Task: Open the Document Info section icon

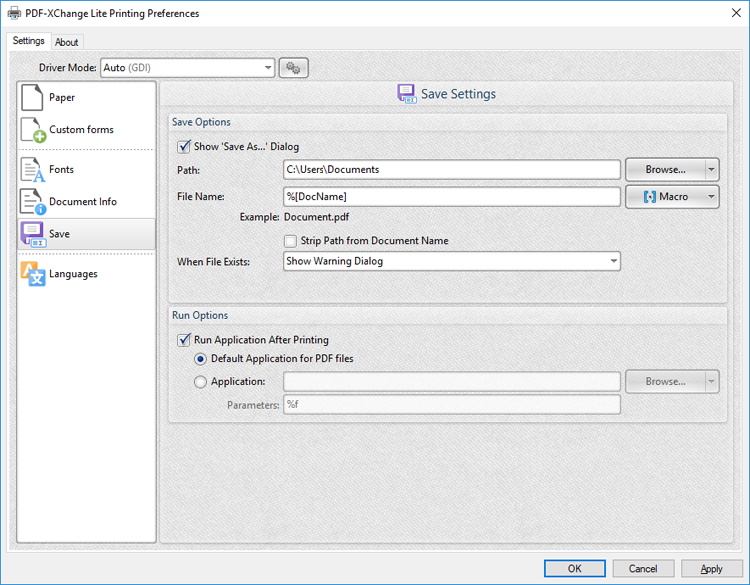Action: [33, 202]
